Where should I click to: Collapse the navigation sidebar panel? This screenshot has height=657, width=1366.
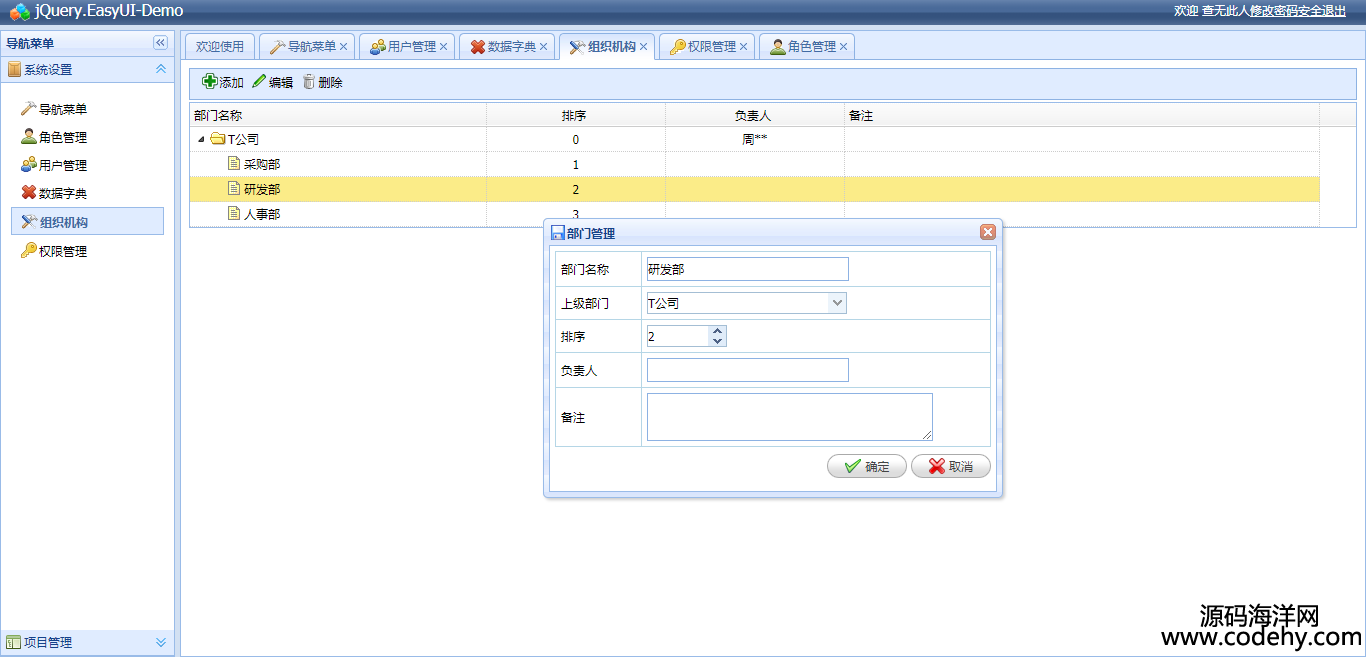[x=160, y=43]
